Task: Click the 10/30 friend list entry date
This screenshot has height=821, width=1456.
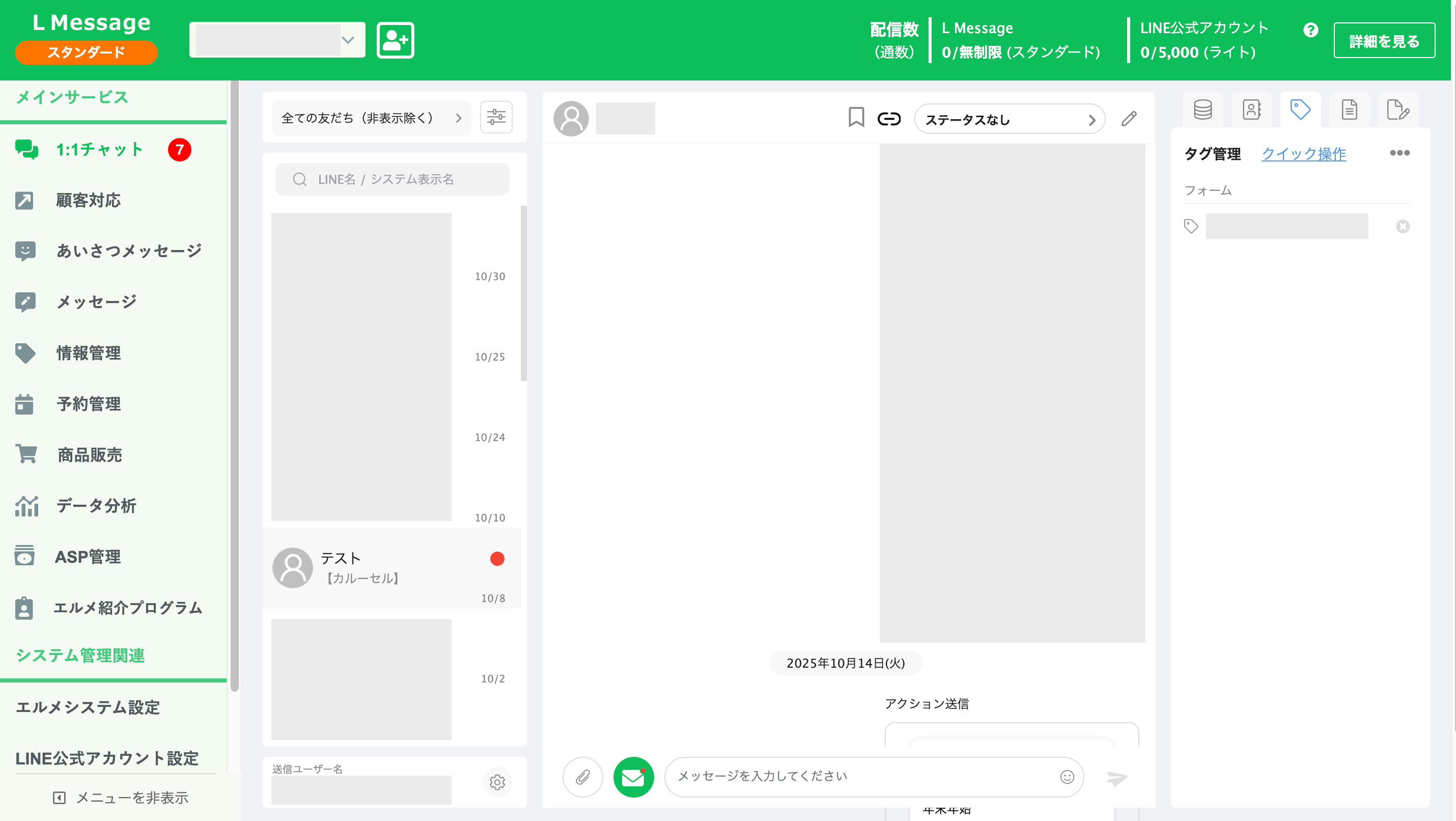Action: coord(489,277)
